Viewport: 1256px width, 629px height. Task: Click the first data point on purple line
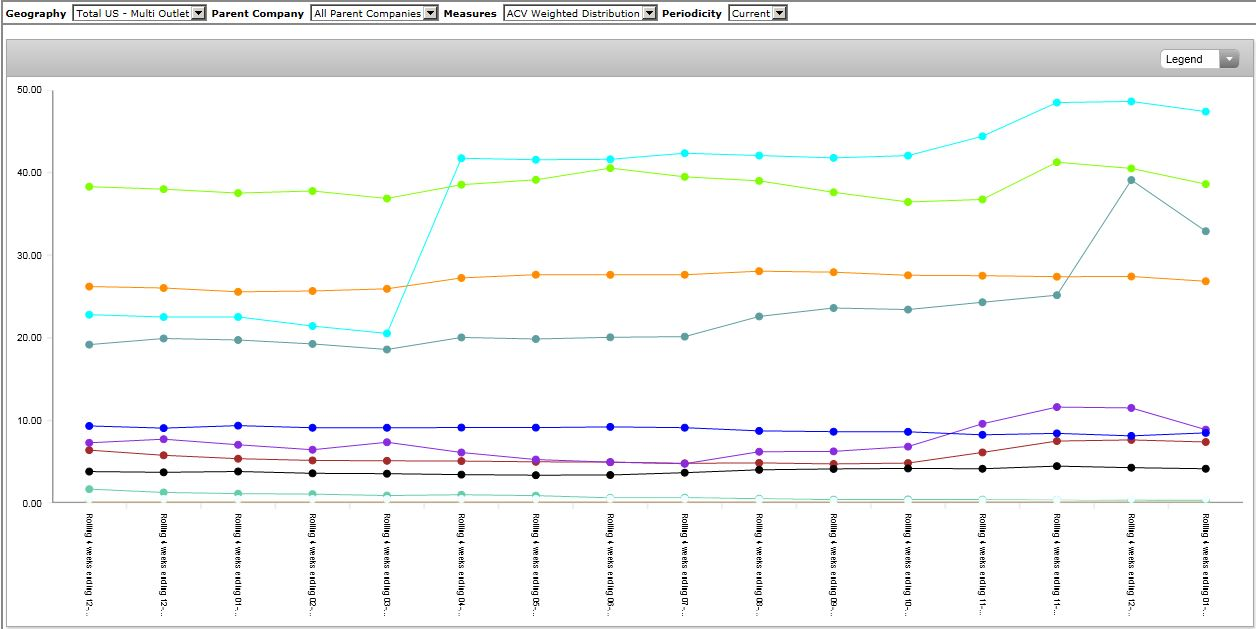(x=89, y=443)
